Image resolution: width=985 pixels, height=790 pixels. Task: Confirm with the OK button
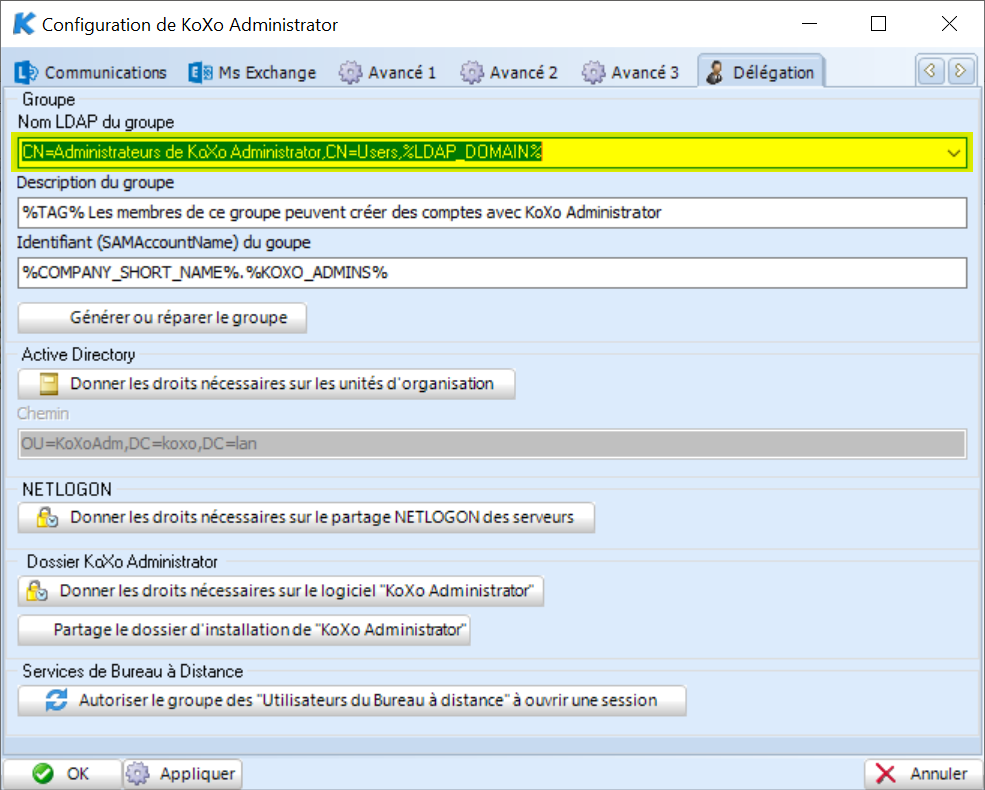click(x=62, y=774)
